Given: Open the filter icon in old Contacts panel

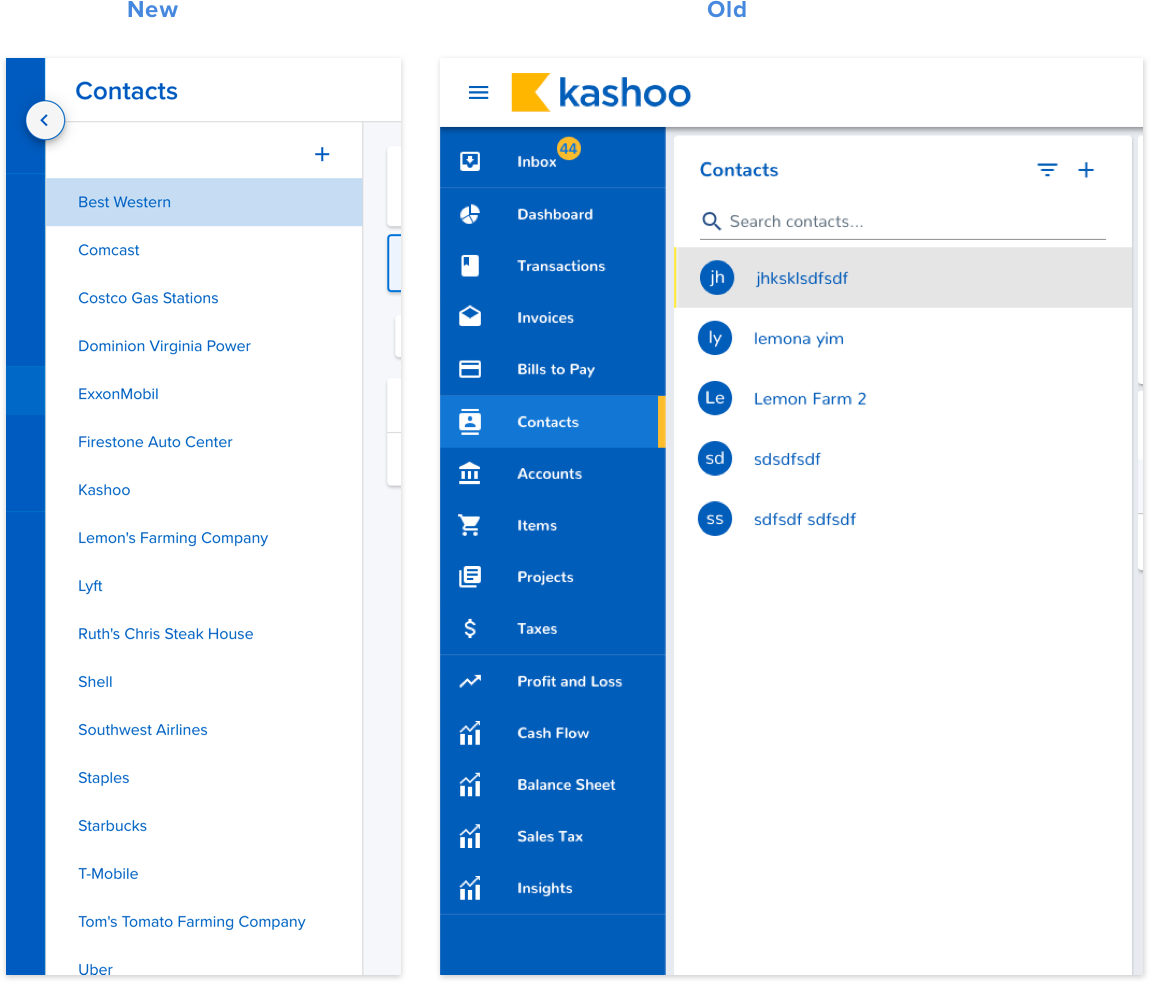Looking at the screenshot, I should click(1047, 170).
